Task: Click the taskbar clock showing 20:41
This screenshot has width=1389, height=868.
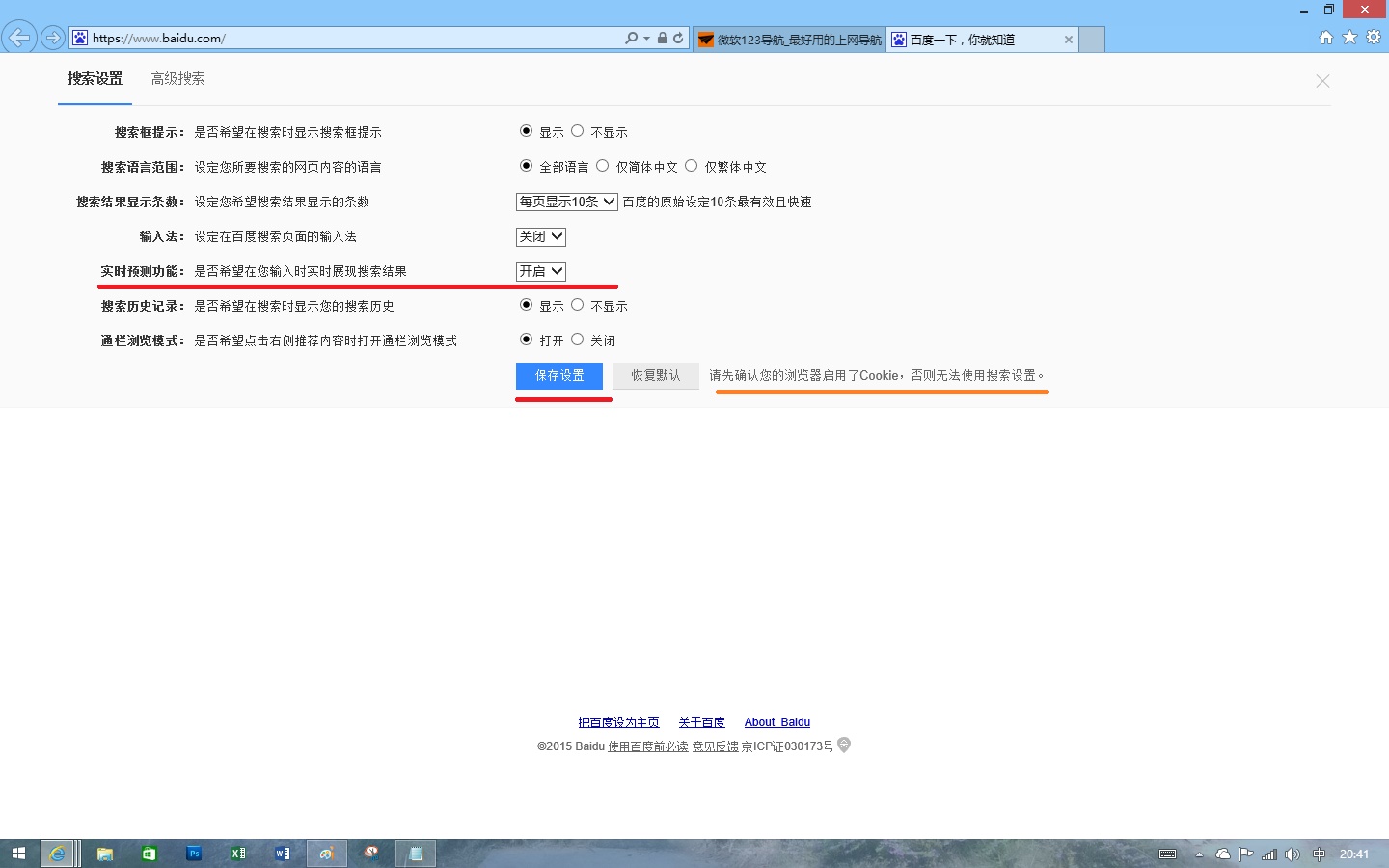Action: pos(1354,854)
